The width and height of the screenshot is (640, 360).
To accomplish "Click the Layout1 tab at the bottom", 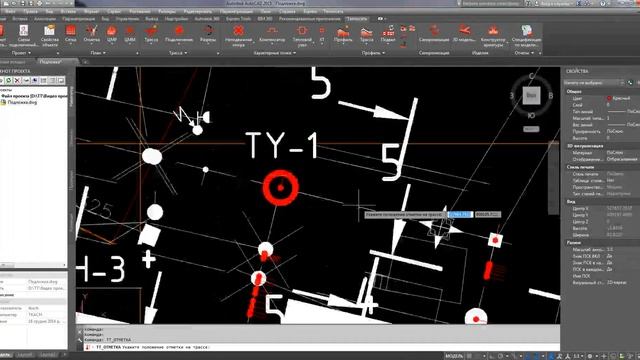I will pyautogui.click(x=24, y=356).
